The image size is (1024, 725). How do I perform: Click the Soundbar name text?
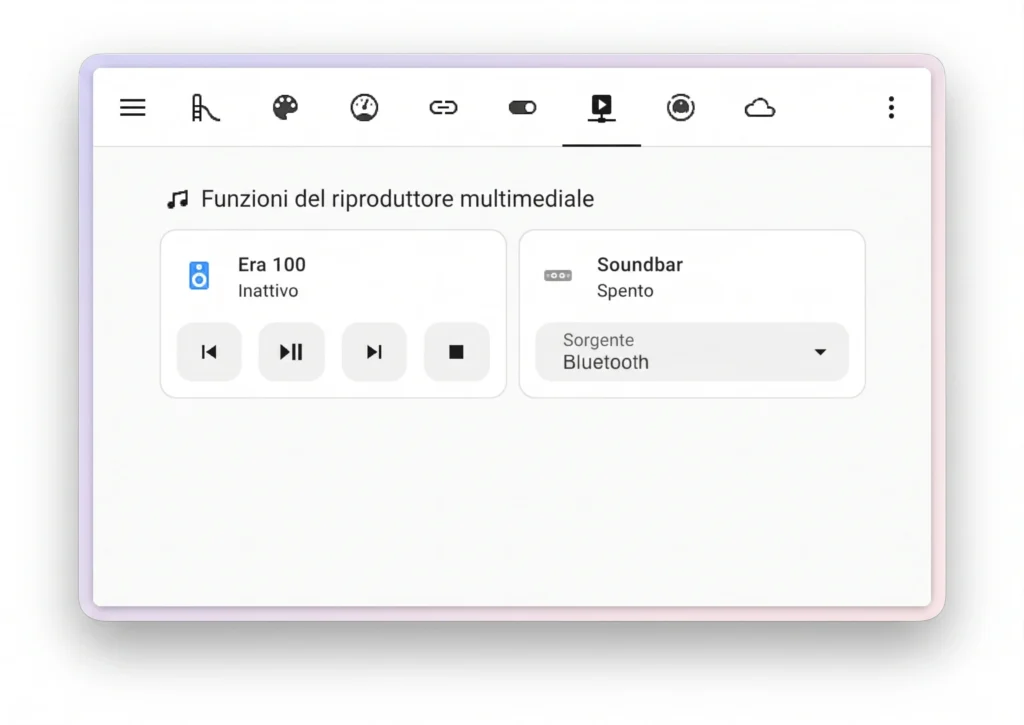[640, 265]
